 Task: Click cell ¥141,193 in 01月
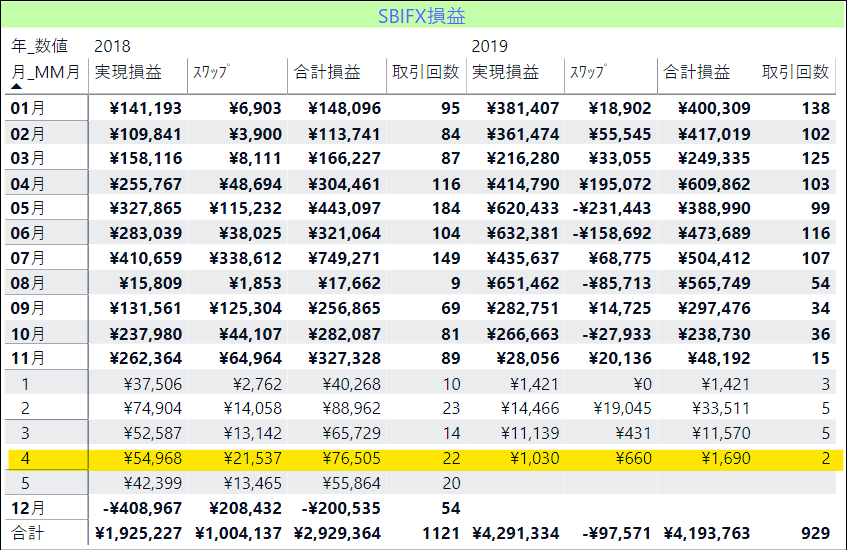(x=145, y=108)
